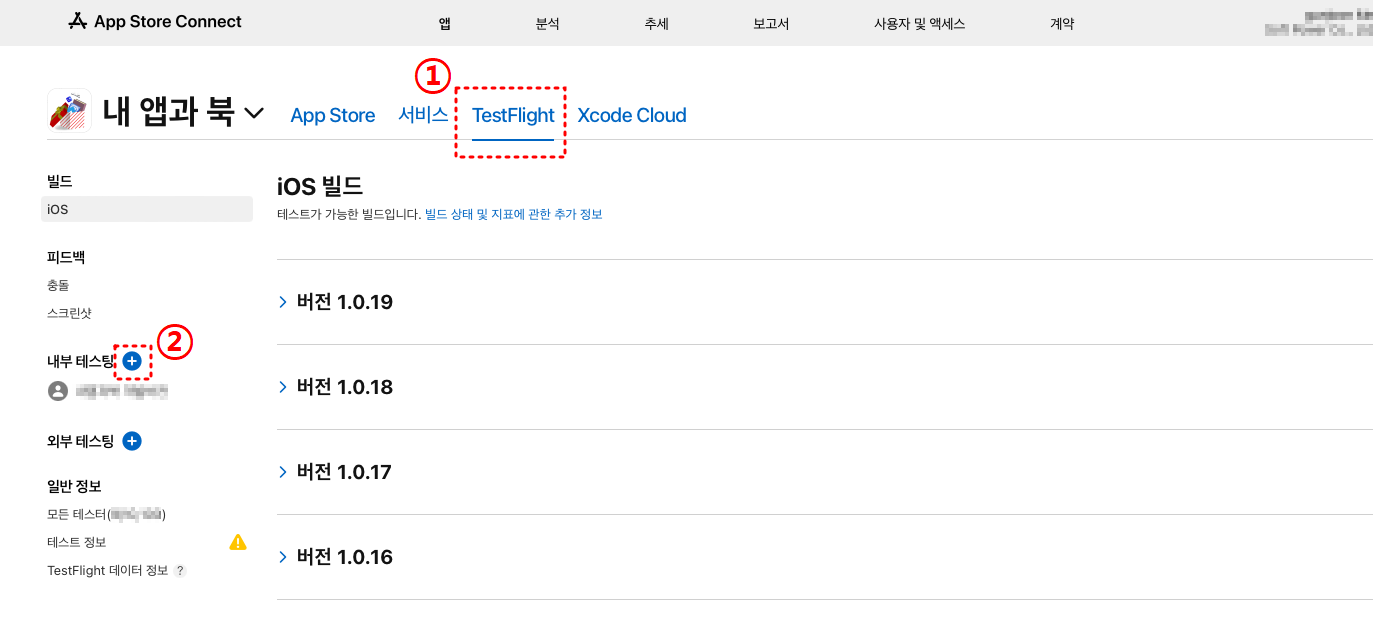Click the TestFlight 데이터 정보 question mark icon
Screen dimensions: 1373x619
coord(180,570)
